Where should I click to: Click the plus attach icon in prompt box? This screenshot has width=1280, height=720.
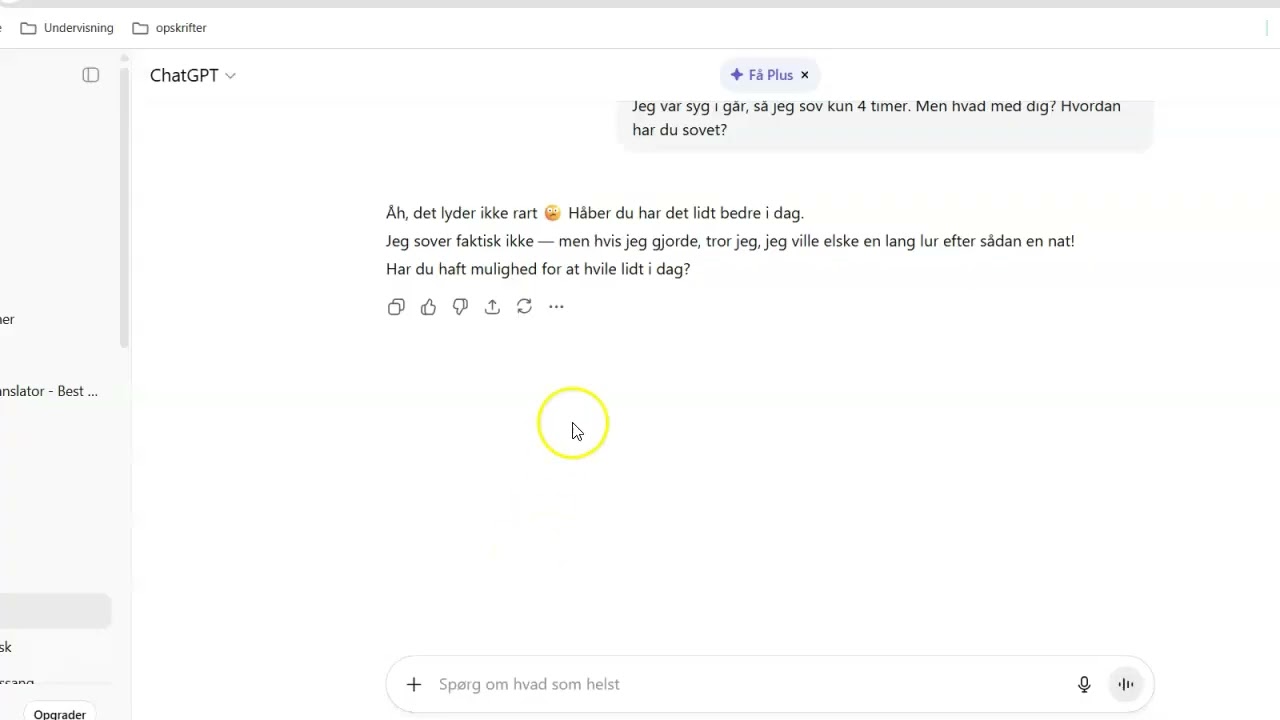[414, 684]
